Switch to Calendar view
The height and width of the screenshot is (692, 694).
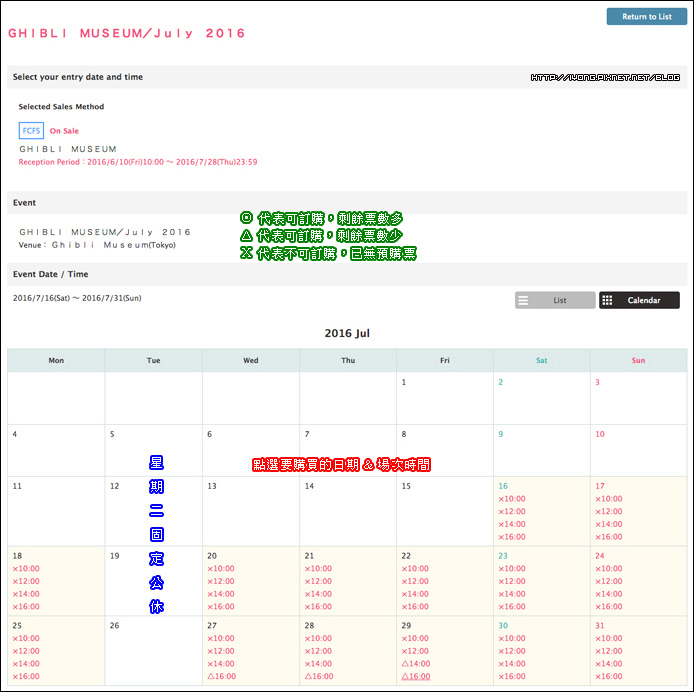click(x=639, y=300)
